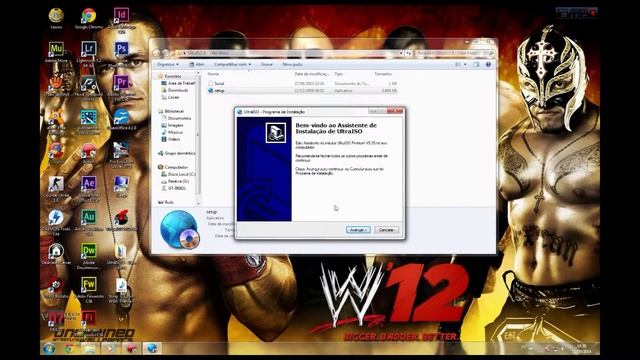Screen dimensions: 640x360
Task: Open Adobe Dreamweaver desktop shortcut
Action: [x=89, y=256]
